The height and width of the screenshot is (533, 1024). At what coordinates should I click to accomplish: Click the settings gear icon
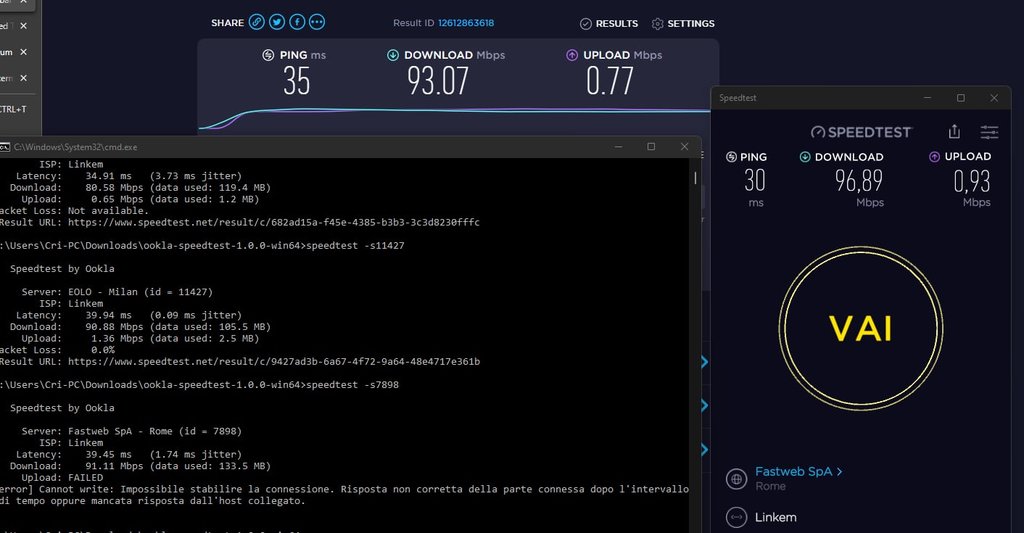(658, 24)
